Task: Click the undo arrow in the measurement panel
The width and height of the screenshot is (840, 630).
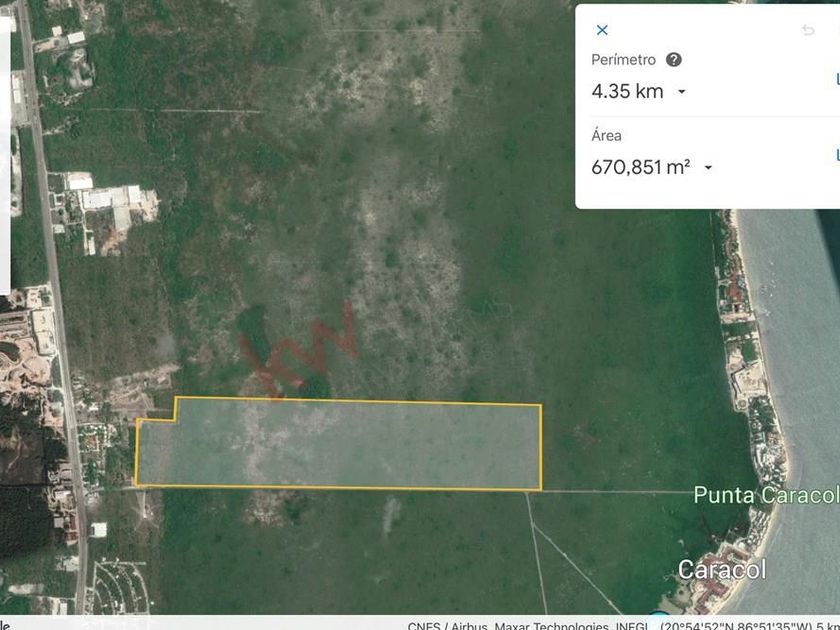Action: coord(808,30)
